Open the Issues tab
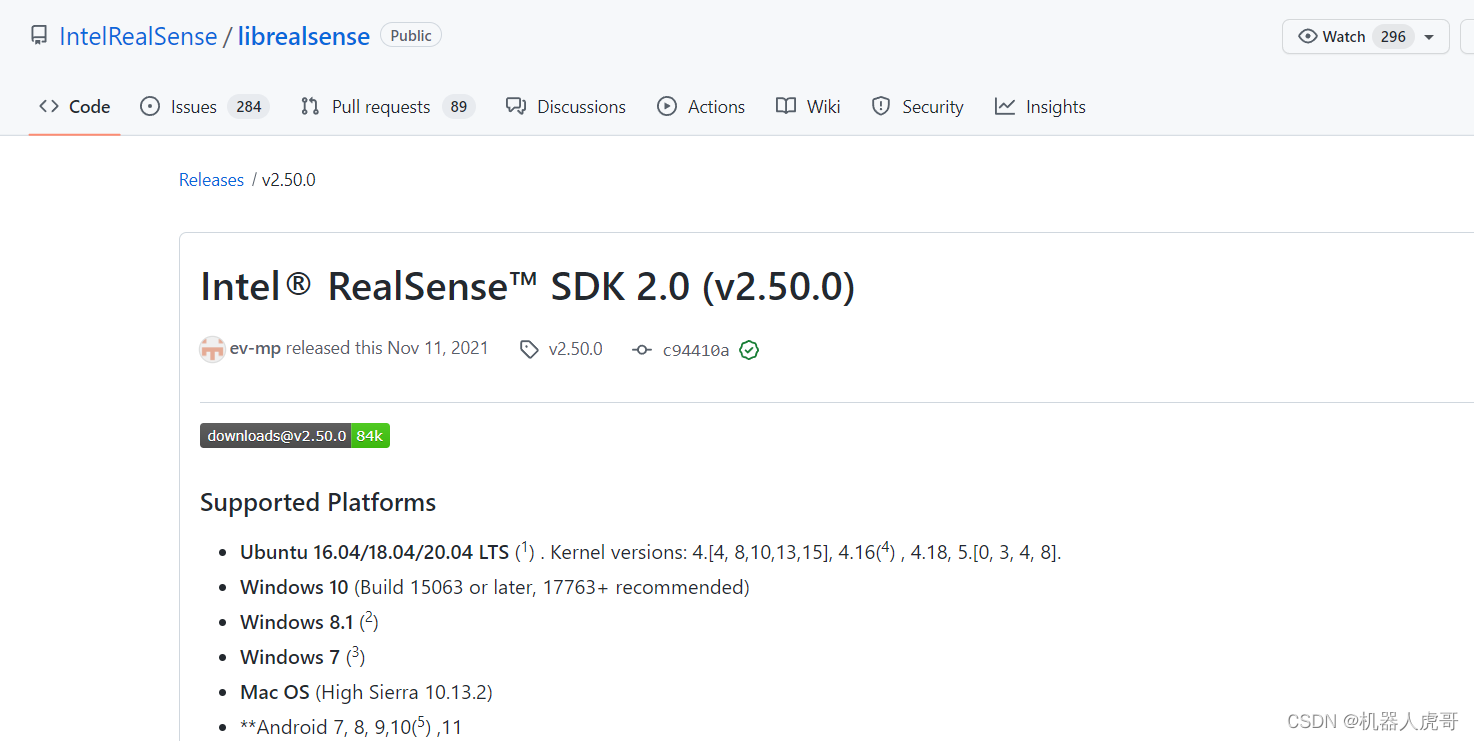This screenshot has width=1474, height=741. (204, 106)
